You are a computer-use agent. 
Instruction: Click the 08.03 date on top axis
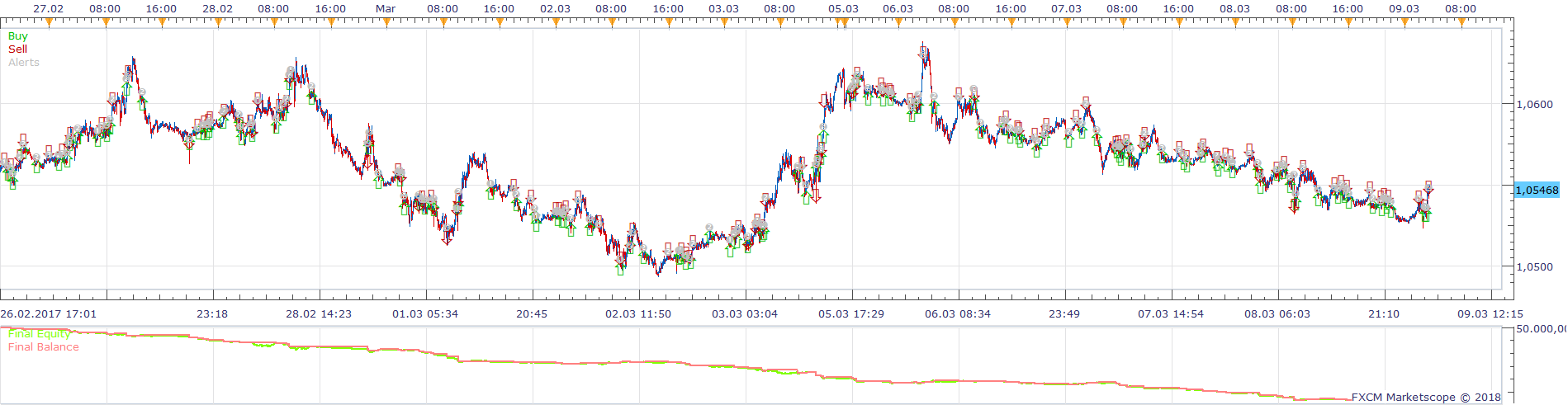click(1234, 9)
